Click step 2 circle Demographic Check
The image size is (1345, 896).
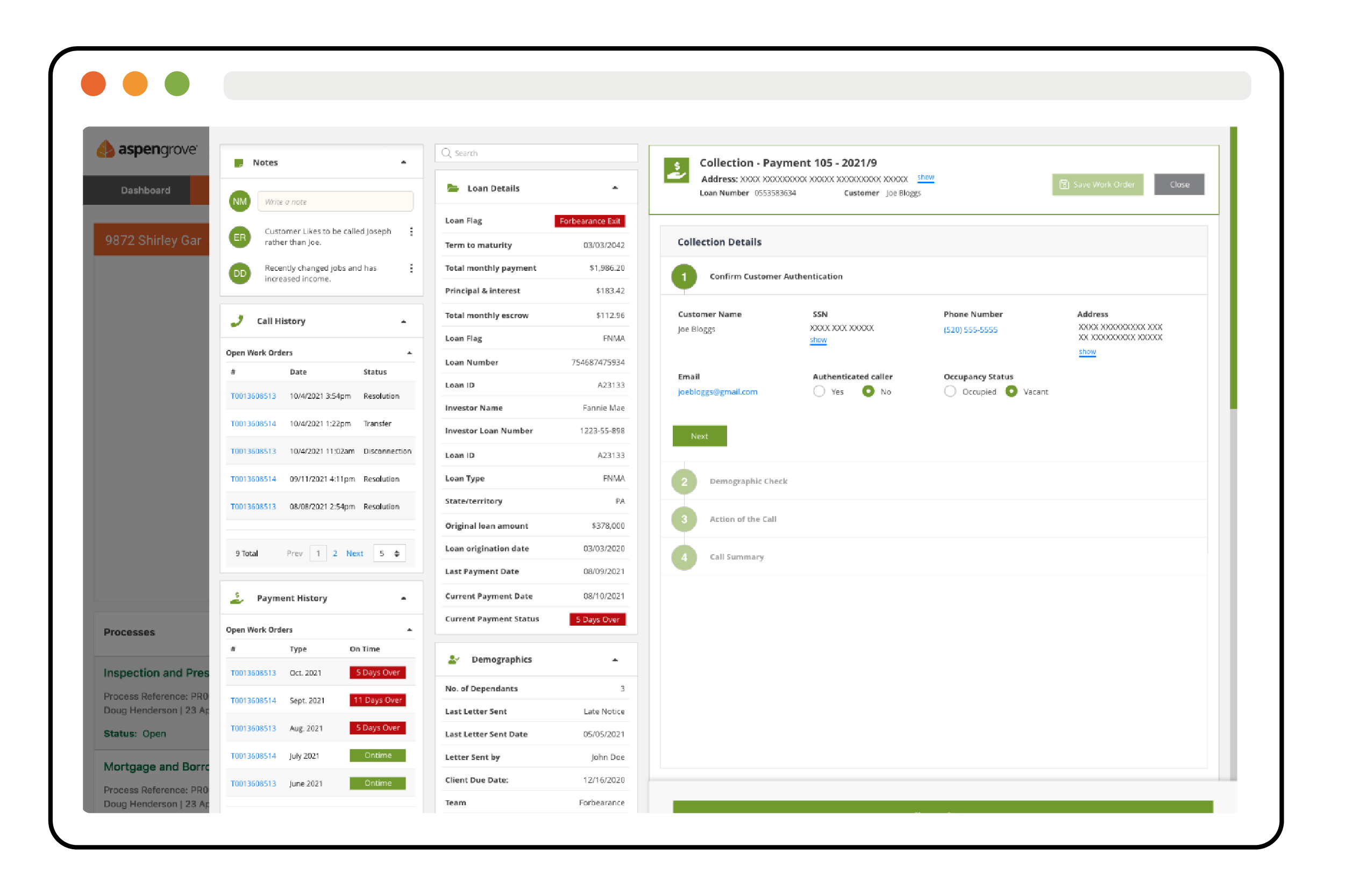[684, 482]
